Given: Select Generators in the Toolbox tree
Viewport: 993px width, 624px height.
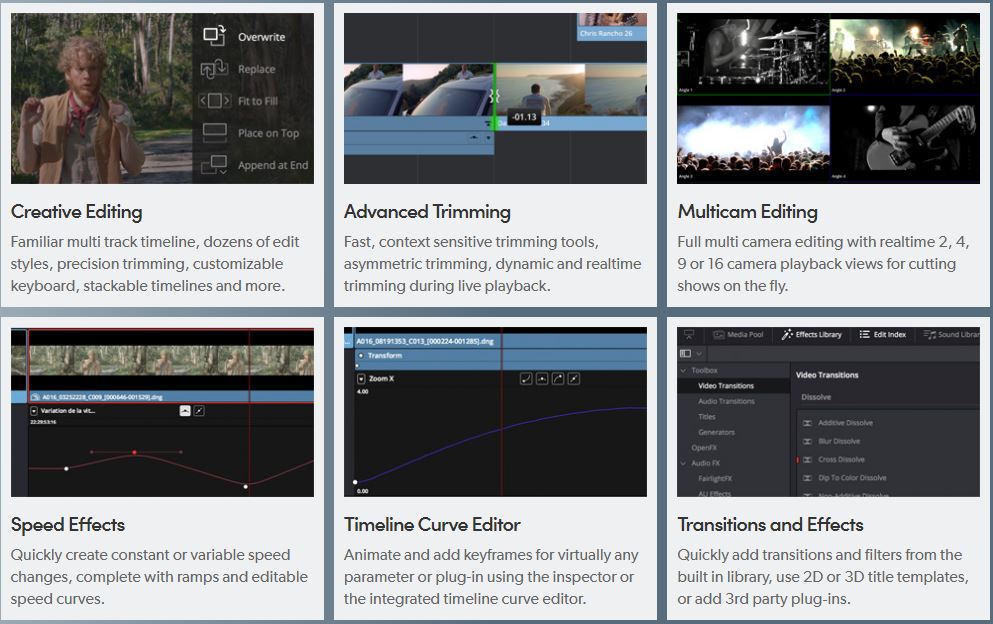Looking at the screenshot, I should point(716,433).
